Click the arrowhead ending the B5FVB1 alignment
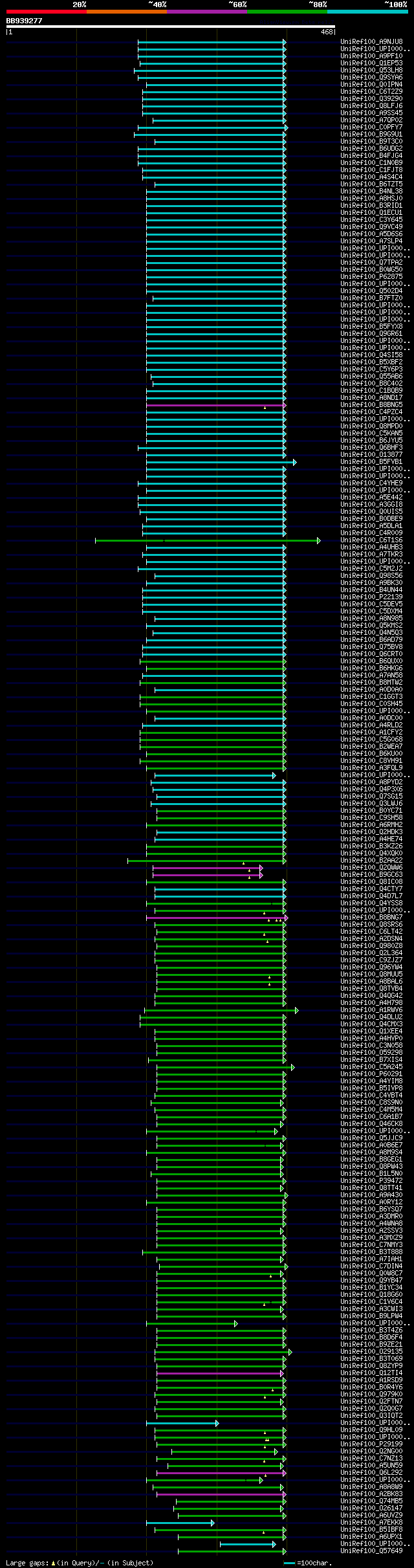The image size is (414, 1568). pos(295,462)
